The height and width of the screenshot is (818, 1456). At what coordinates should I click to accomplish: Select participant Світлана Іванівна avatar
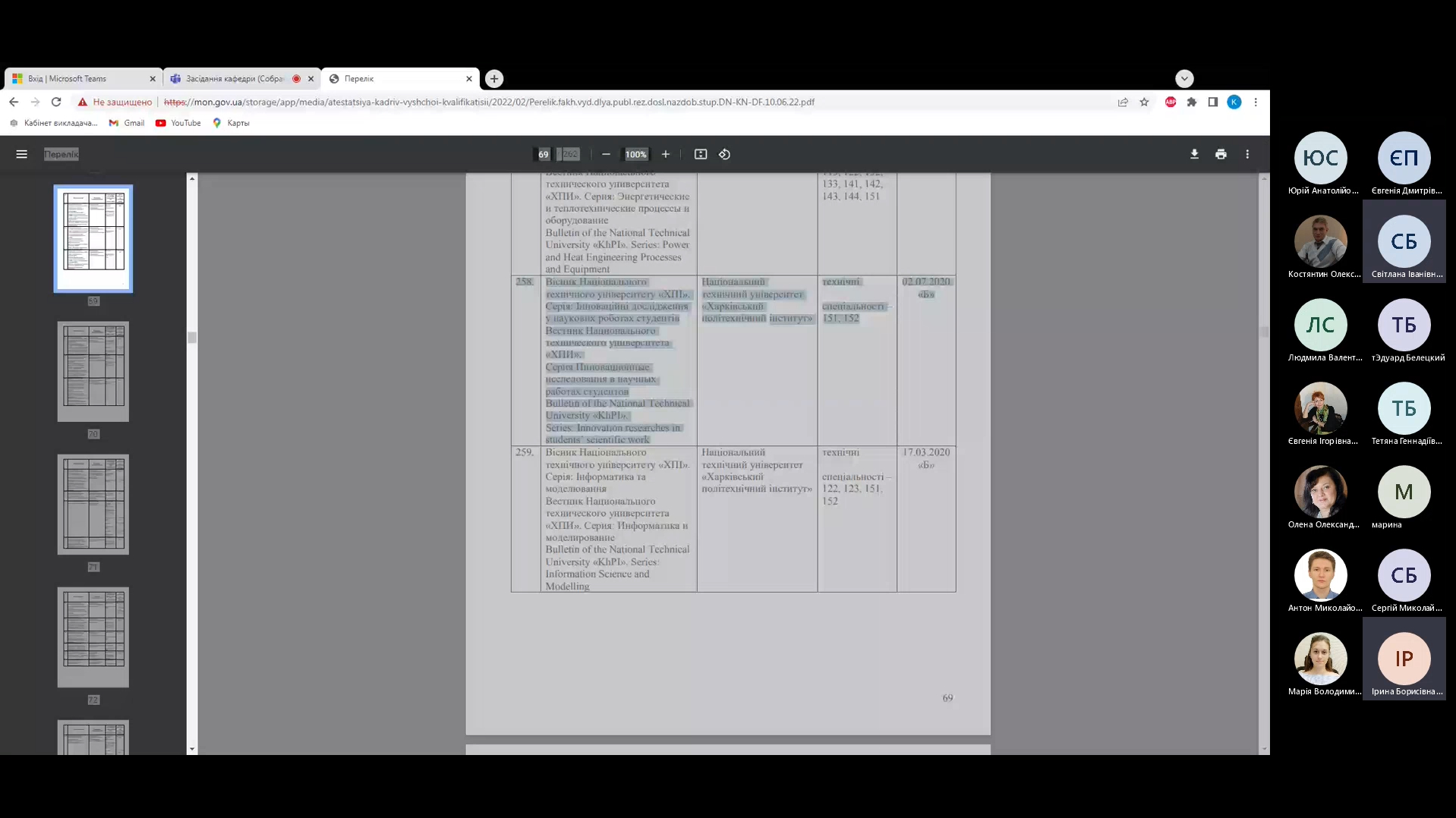(1404, 241)
